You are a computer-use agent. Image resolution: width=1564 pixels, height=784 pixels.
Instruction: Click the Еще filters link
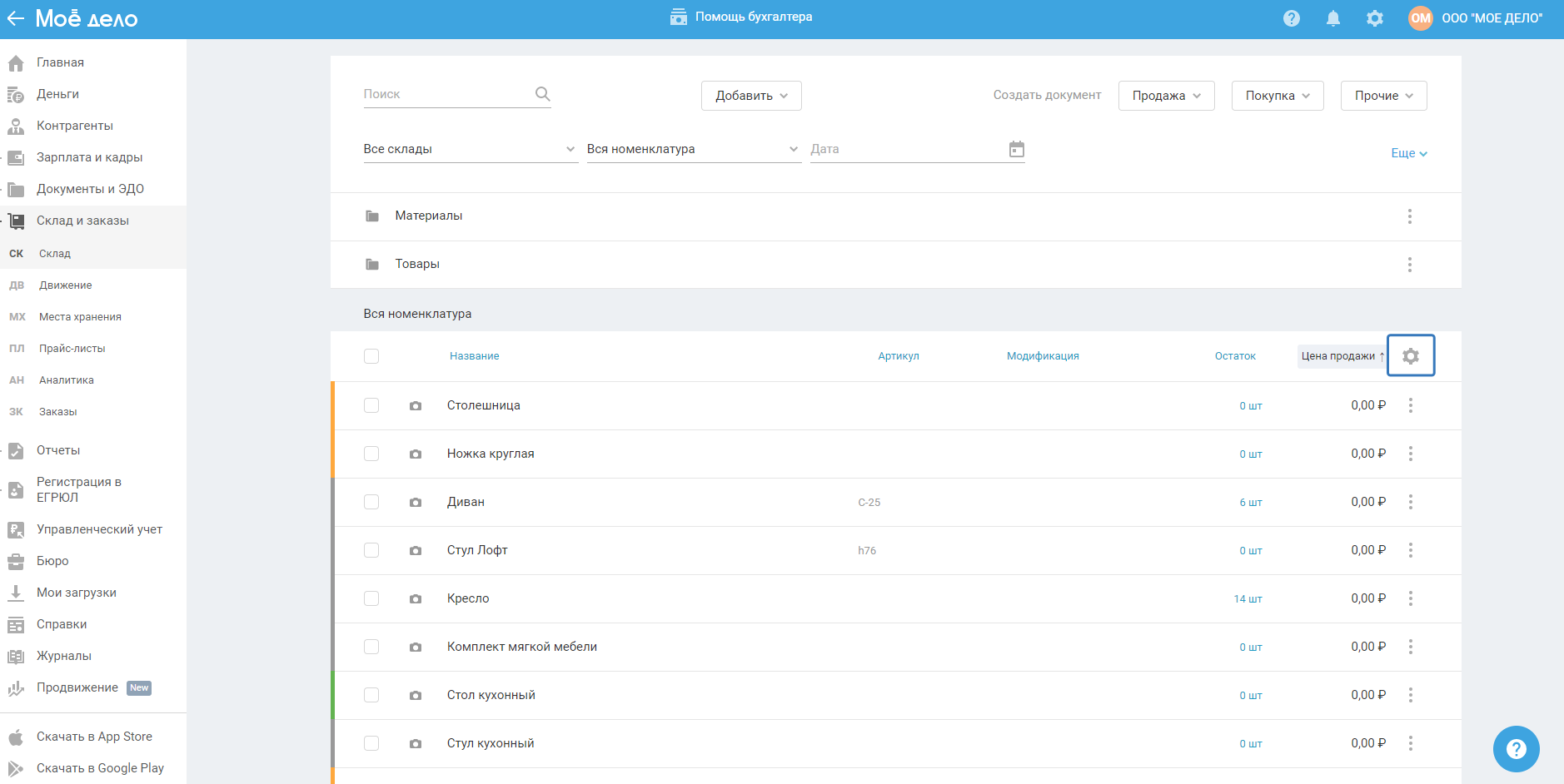pyautogui.click(x=1408, y=153)
